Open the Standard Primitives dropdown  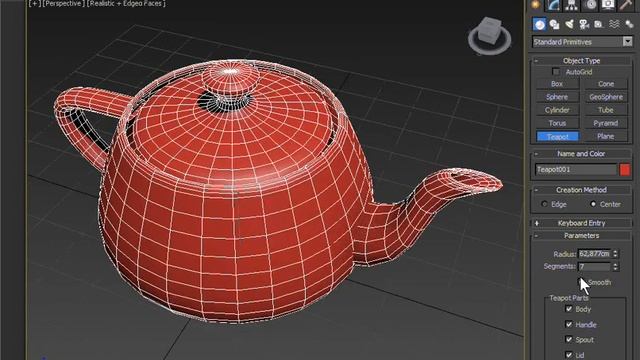click(582, 42)
